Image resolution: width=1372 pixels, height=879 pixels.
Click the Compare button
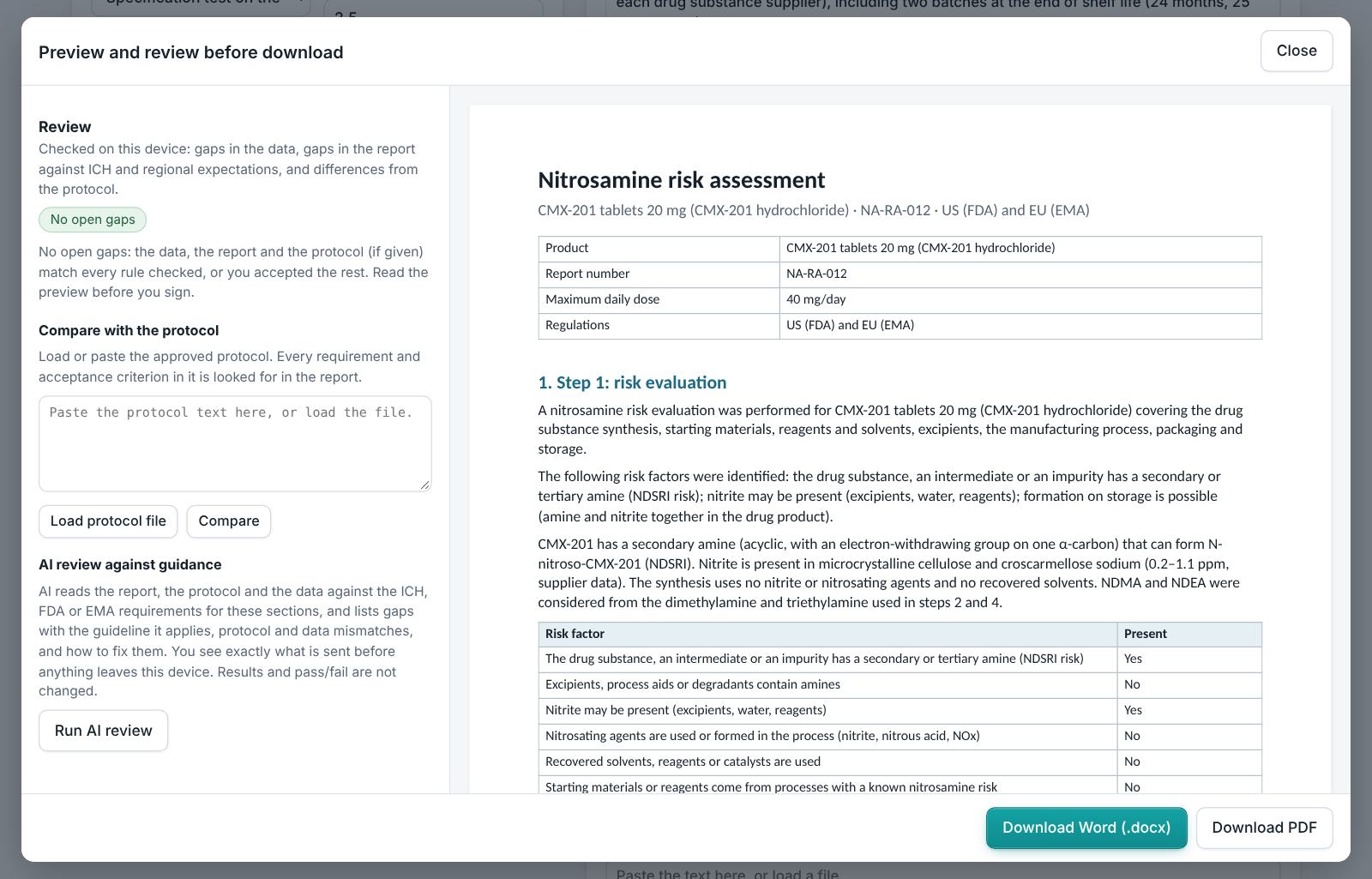click(229, 521)
